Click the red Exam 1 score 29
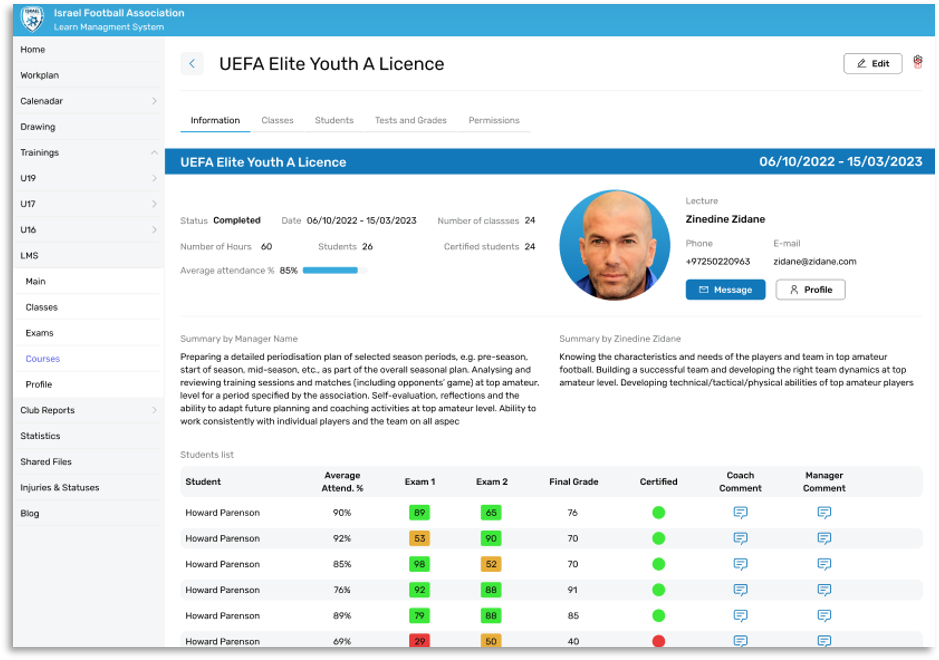The height and width of the screenshot is (660, 939). 419,641
